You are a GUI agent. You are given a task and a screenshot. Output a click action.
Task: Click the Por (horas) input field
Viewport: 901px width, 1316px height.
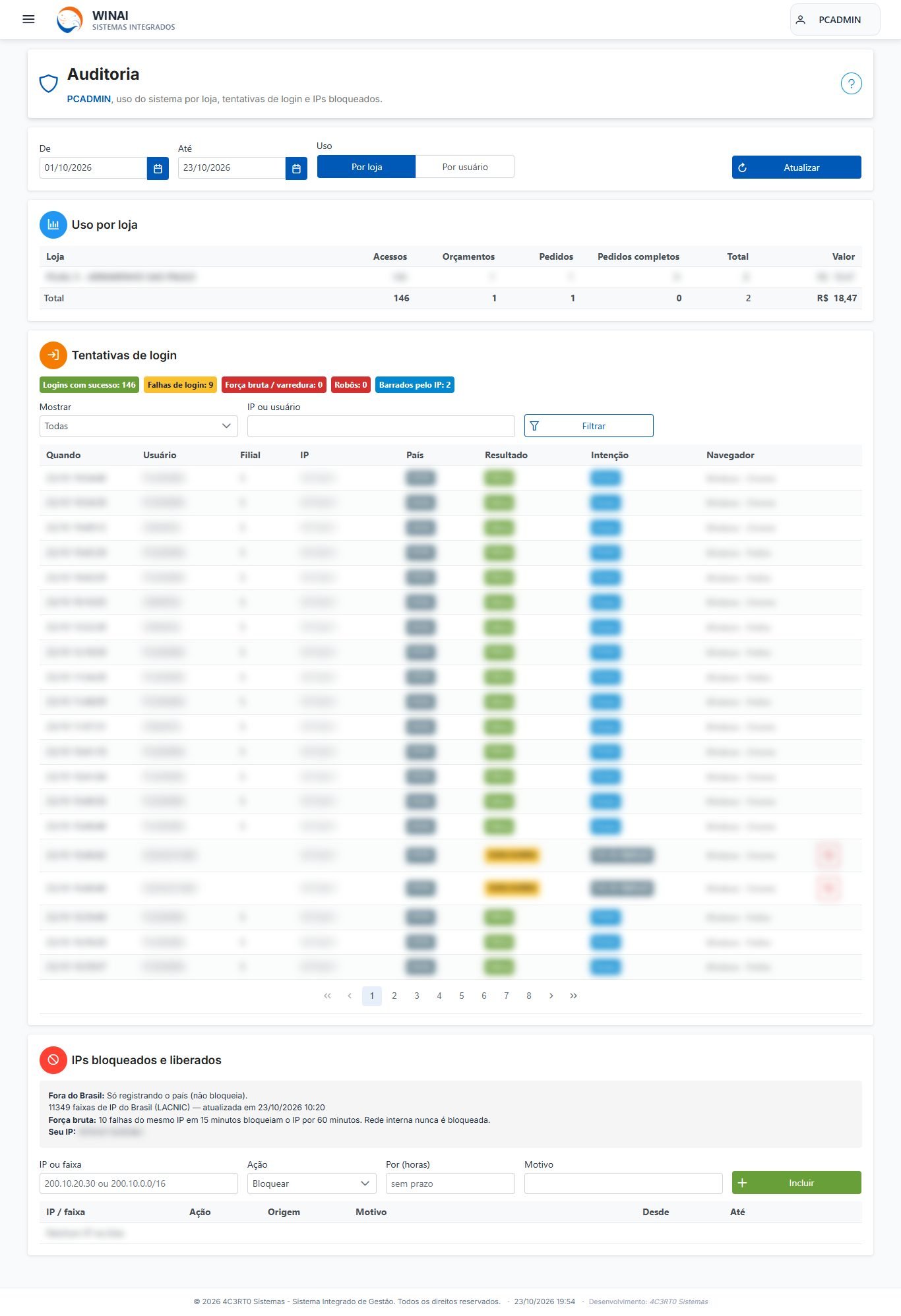click(450, 1183)
